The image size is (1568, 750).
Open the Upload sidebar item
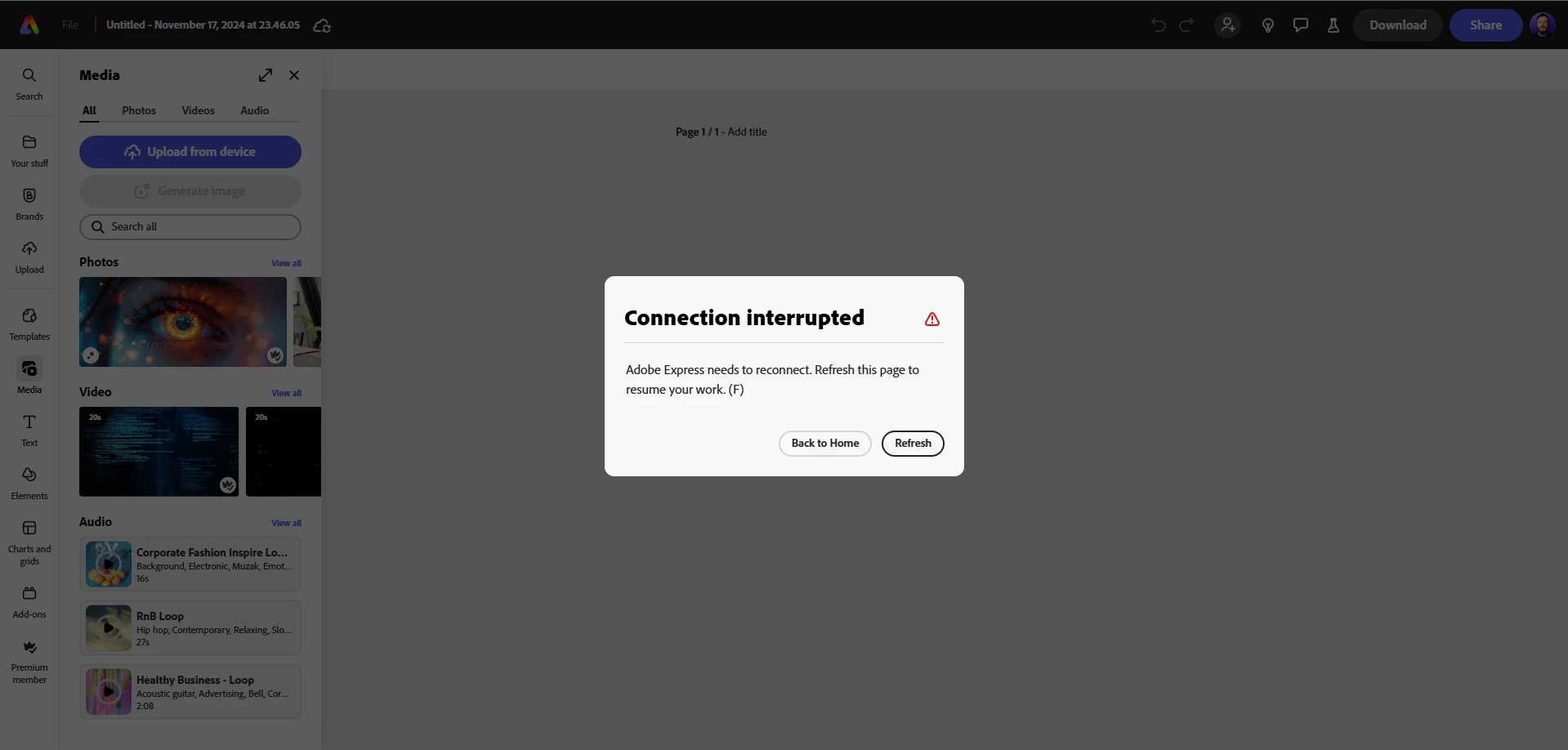point(29,257)
